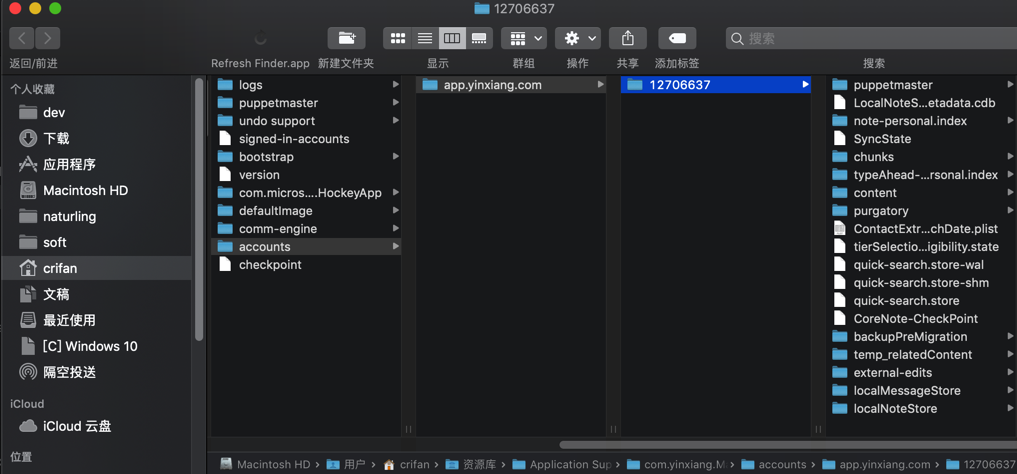
Task: Select the signed-in-accounts file
Action: pos(306,139)
